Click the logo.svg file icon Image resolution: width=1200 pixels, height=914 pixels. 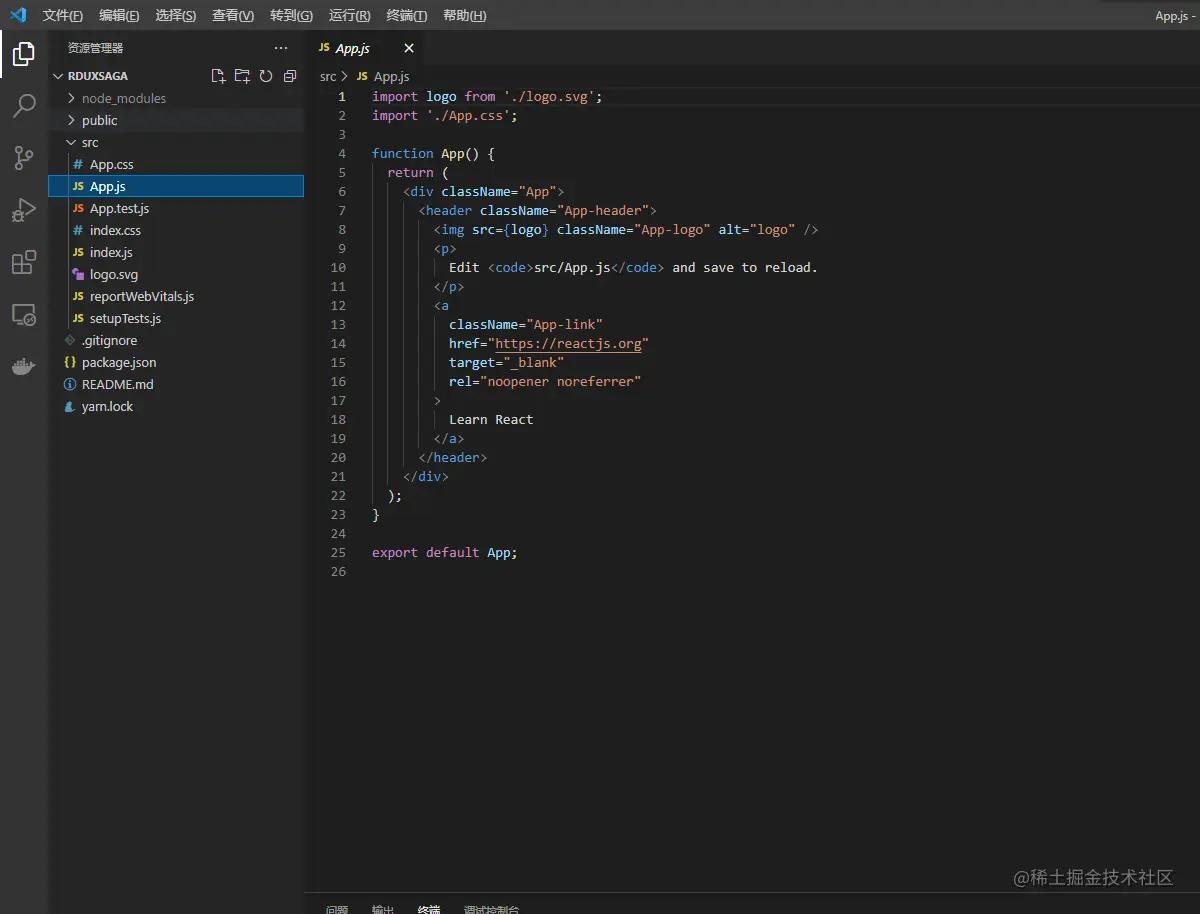coord(78,274)
